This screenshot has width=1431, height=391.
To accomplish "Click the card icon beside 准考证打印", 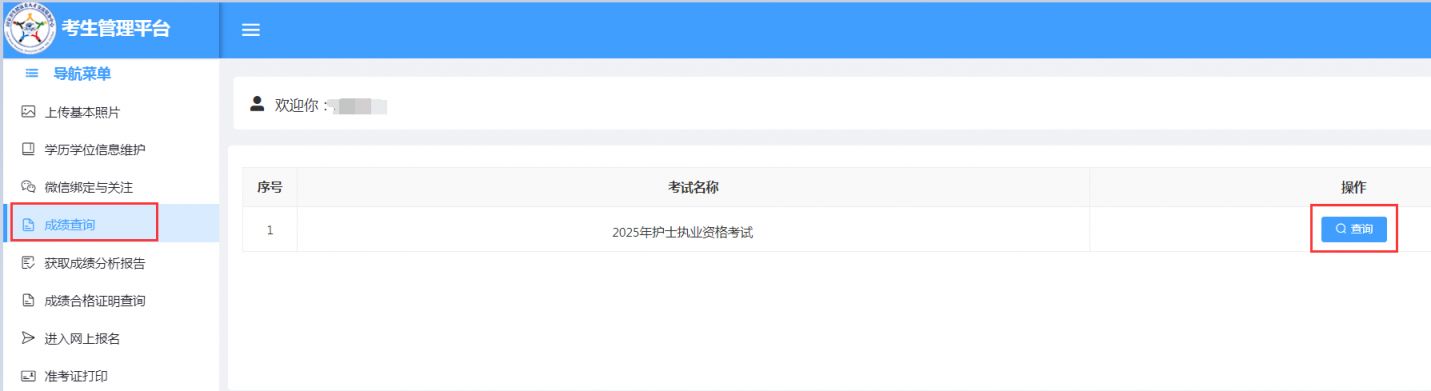I will coord(28,377).
